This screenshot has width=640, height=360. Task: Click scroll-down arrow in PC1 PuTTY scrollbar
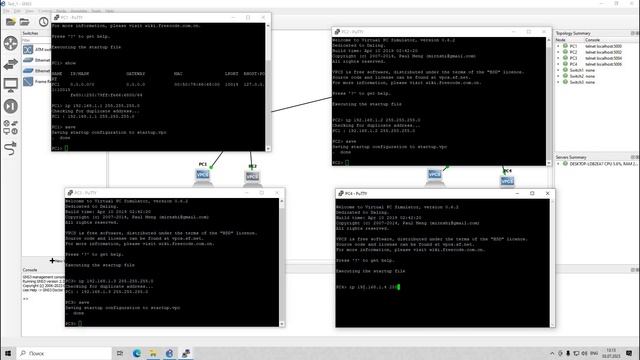tap(268, 149)
